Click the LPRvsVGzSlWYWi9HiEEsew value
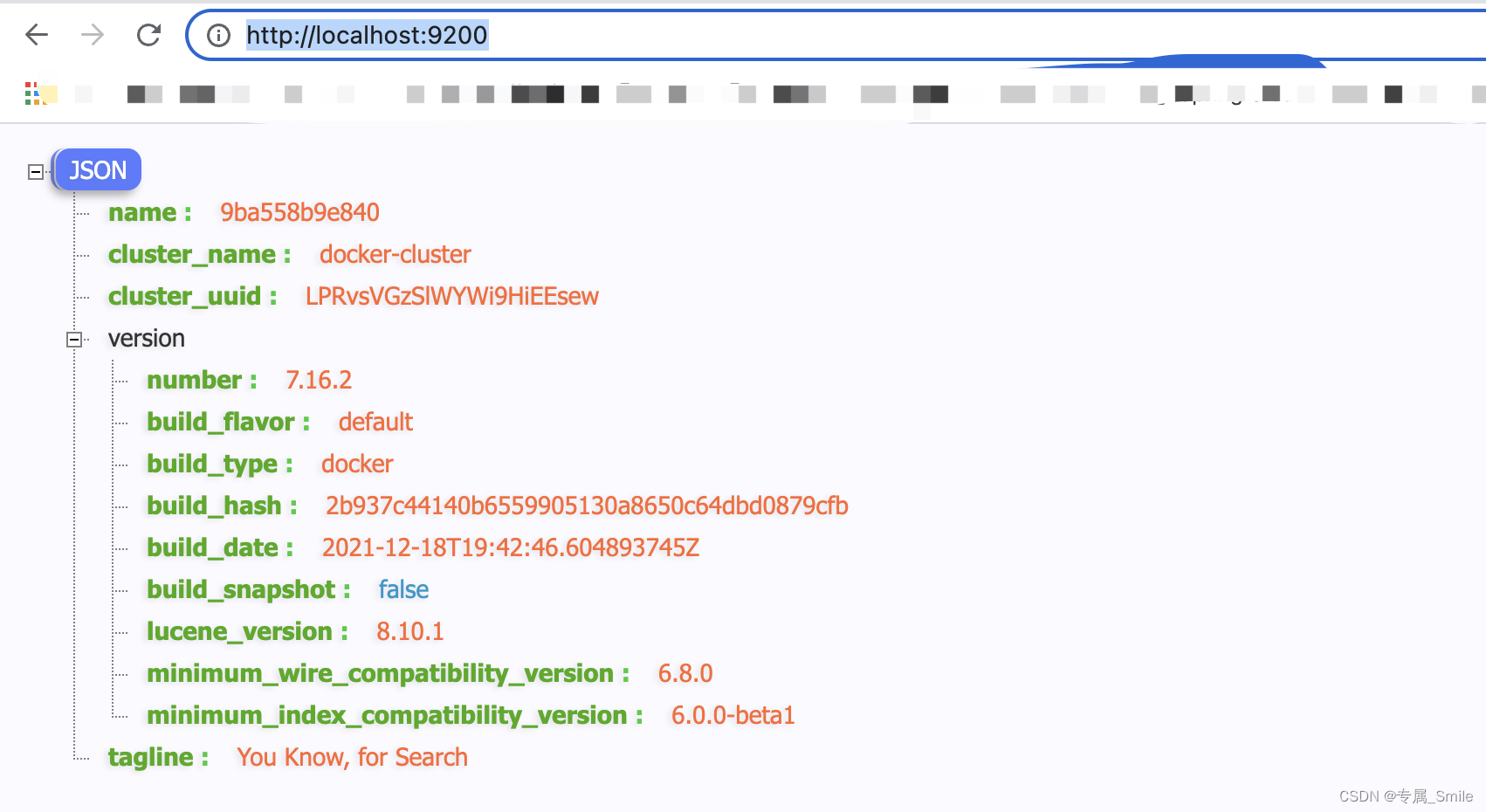Viewport: 1486px width, 812px height. click(x=451, y=297)
